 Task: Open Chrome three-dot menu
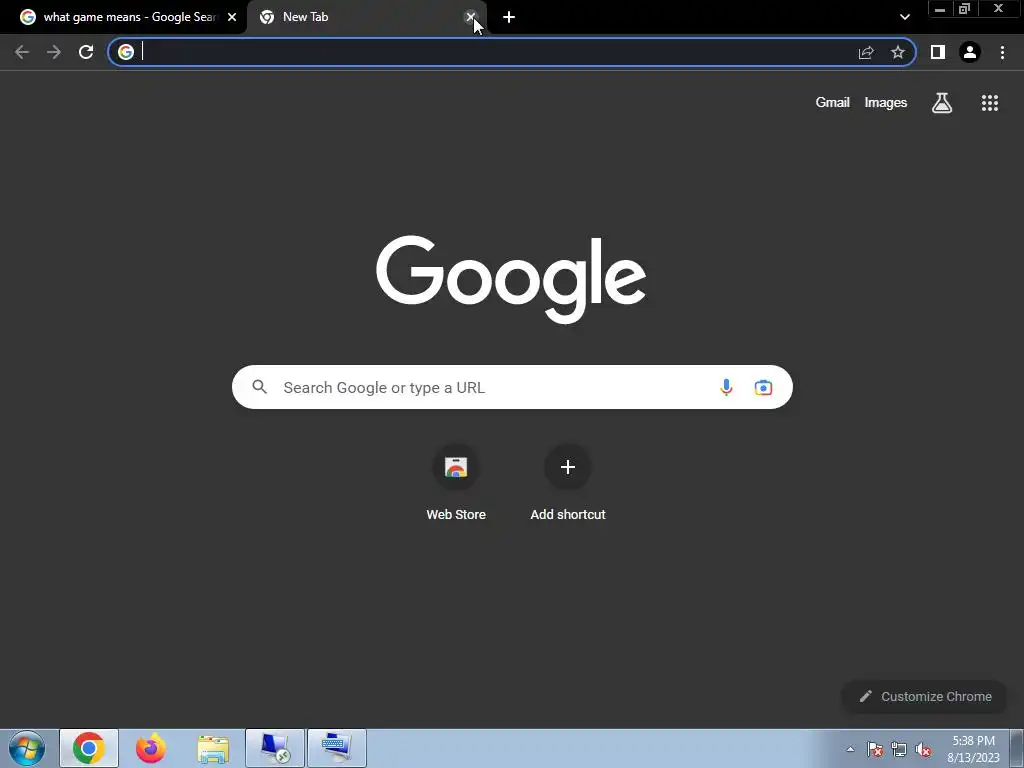tap(1002, 52)
